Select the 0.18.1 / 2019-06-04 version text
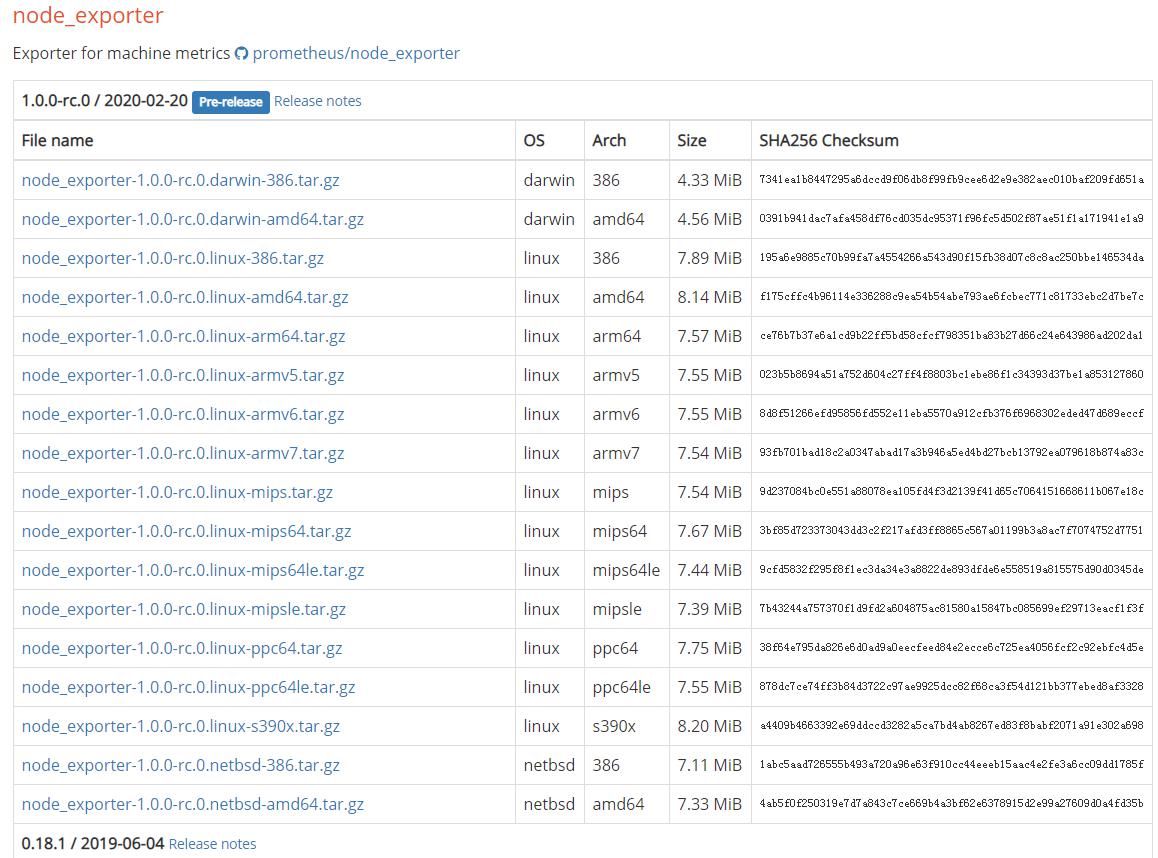1158x858 pixels. click(x=93, y=843)
